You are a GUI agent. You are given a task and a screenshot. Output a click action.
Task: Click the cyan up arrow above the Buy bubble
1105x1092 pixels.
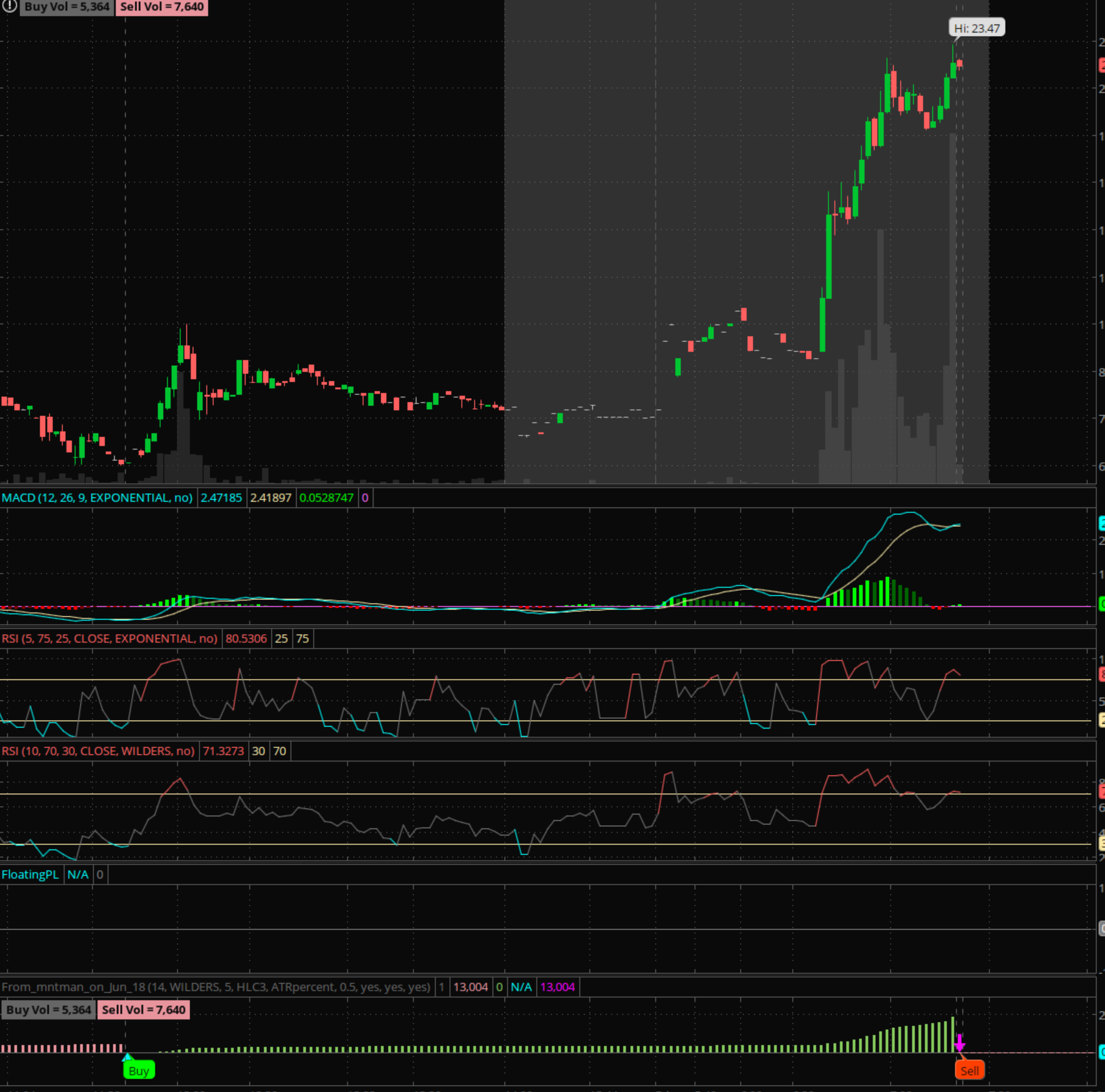coord(127,1057)
